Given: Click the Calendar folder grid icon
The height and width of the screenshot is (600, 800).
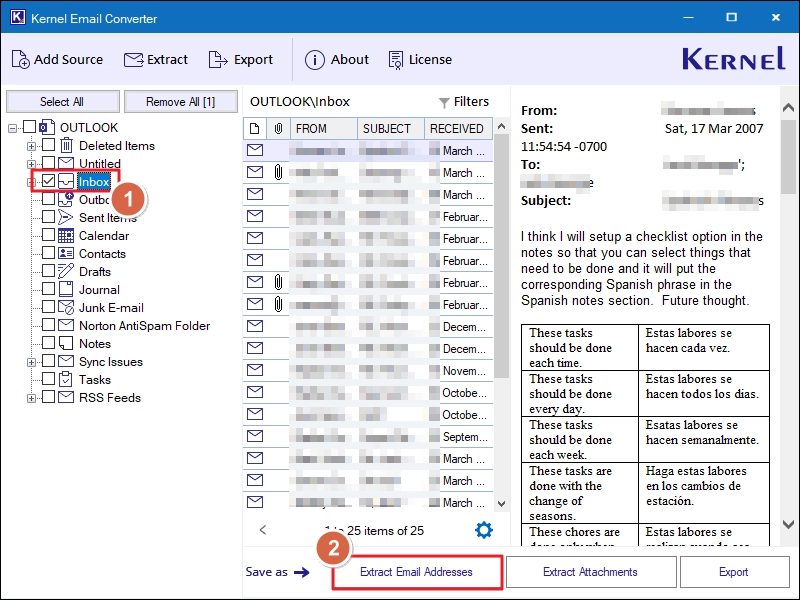Looking at the screenshot, I should [x=66, y=235].
